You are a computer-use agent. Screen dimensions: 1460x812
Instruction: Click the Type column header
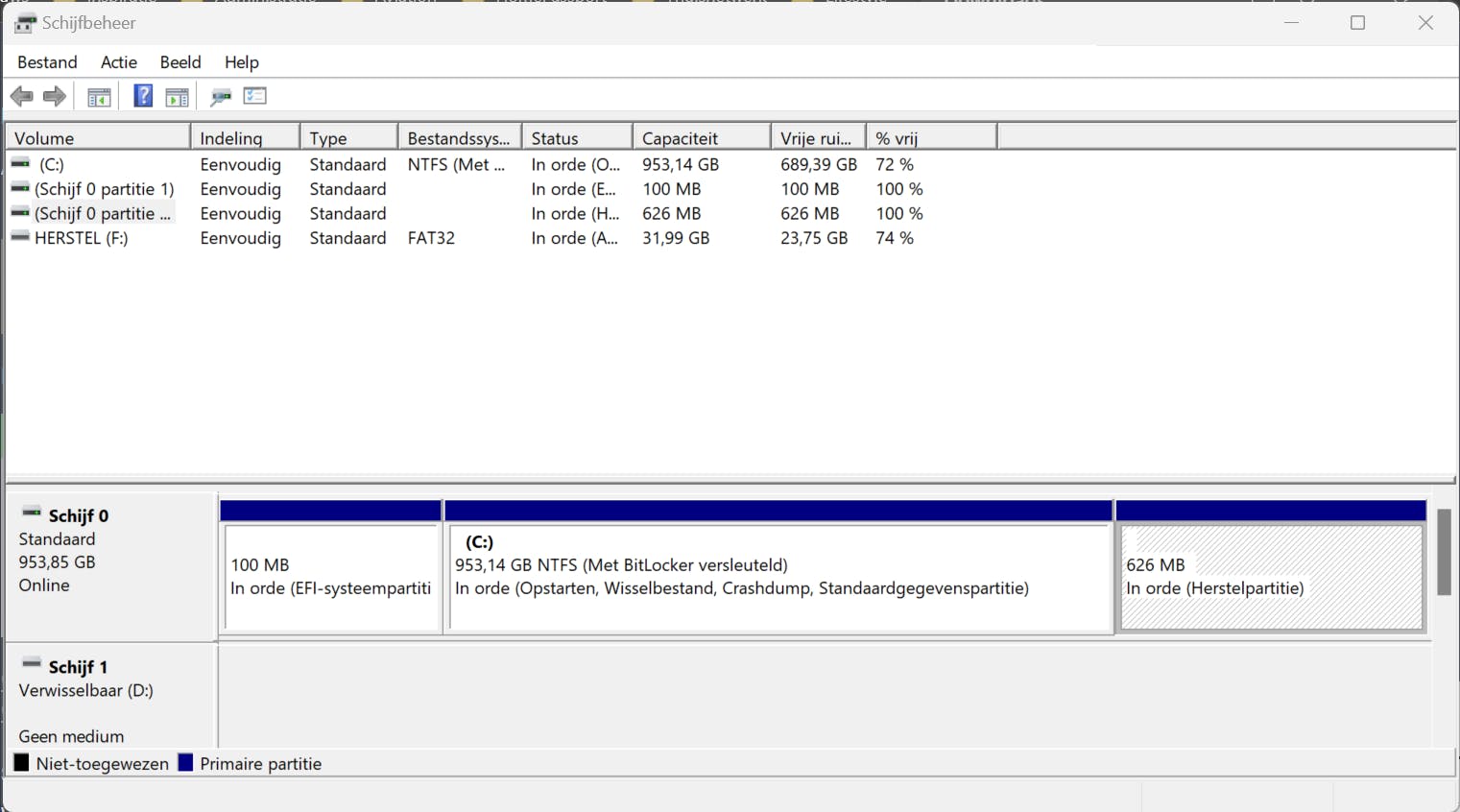(x=348, y=138)
